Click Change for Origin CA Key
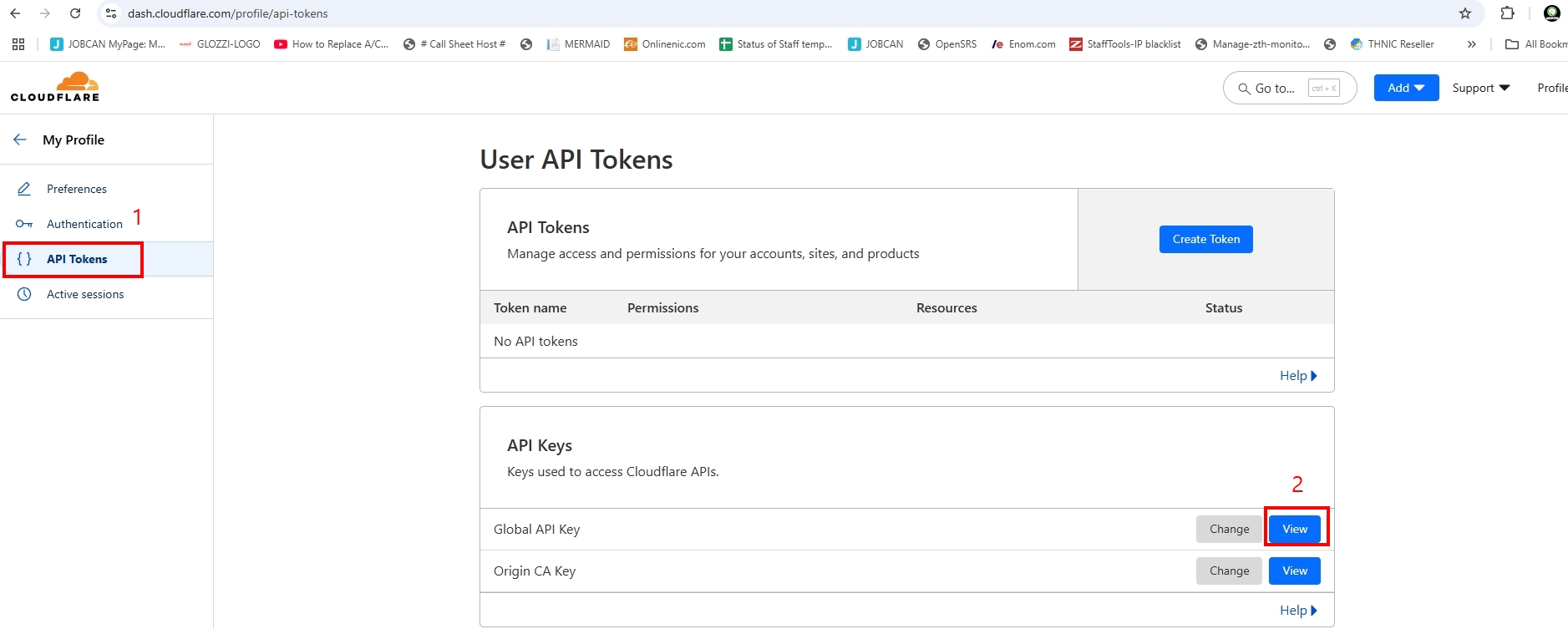The height and width of the screenshot is (629, 1568). pyautogui.click(x=1229, y=571)
